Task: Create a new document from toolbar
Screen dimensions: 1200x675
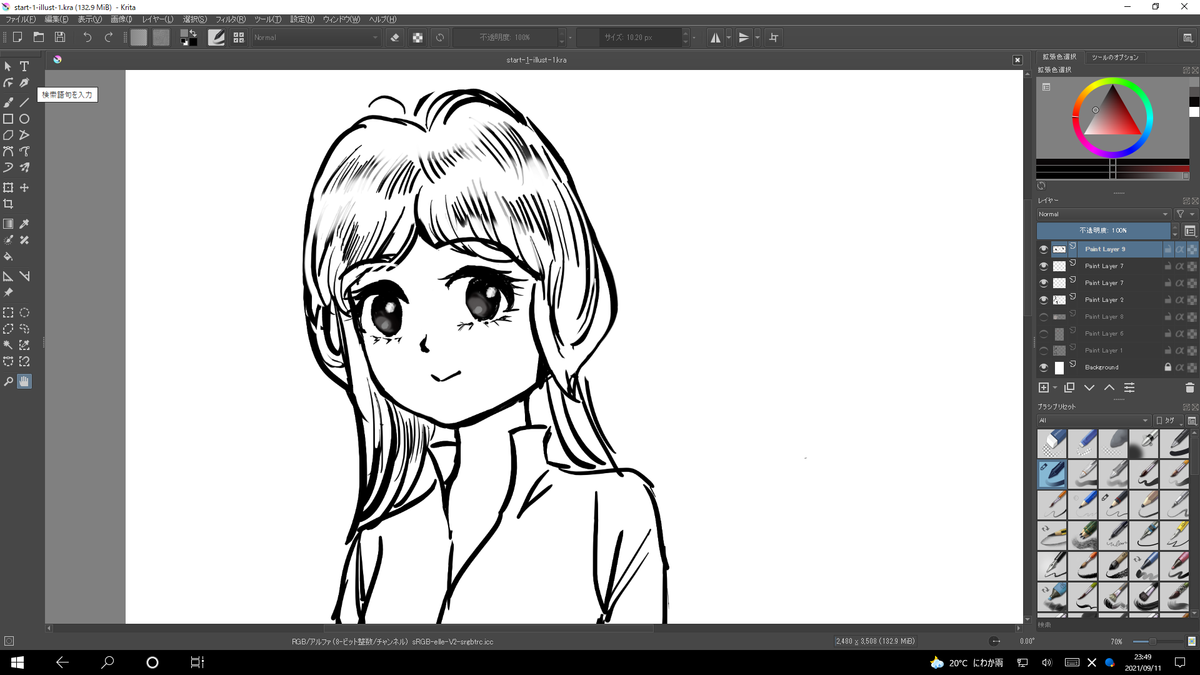Action: [x=17, y=37]
